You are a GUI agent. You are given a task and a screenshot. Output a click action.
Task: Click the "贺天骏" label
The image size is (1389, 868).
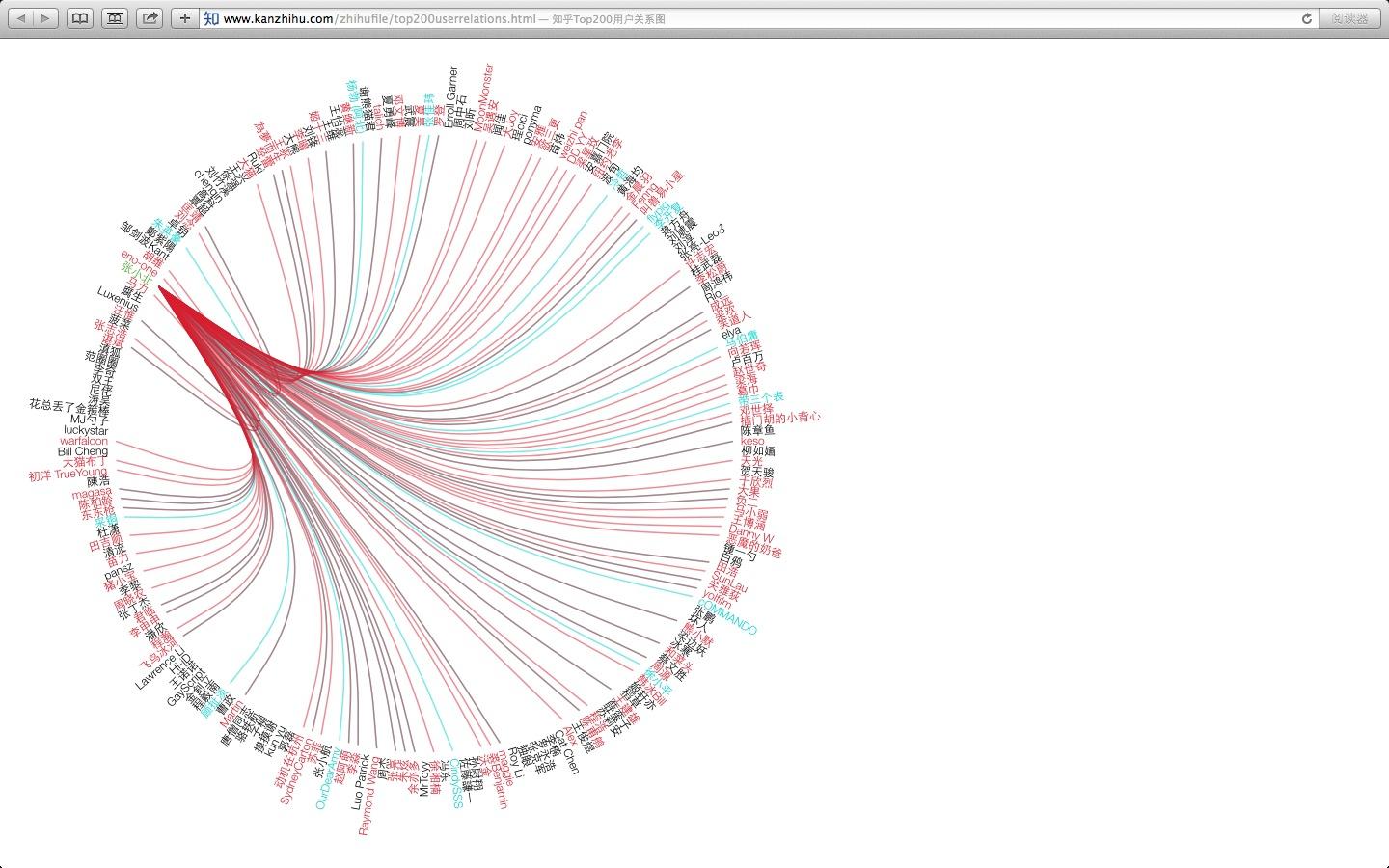(x=756, y=473)
